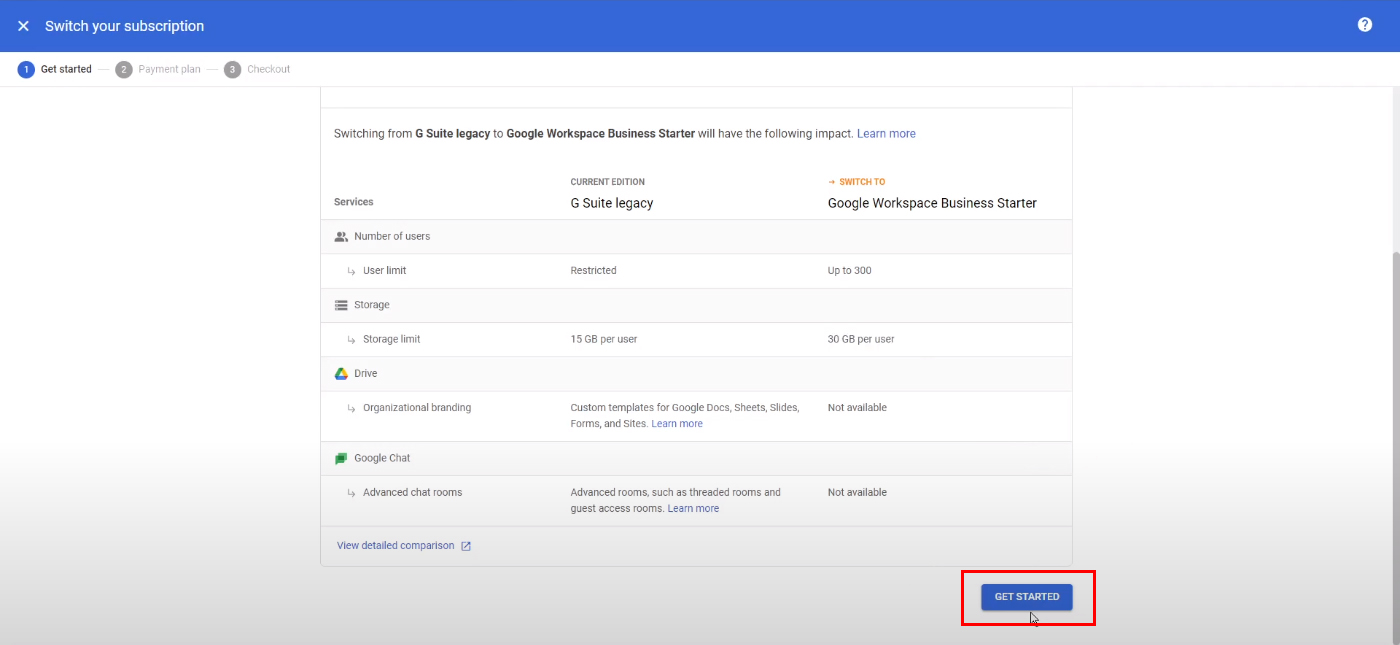Select the Checkout step label
This screenshot has height=645, width=1400.
[269, 70]
